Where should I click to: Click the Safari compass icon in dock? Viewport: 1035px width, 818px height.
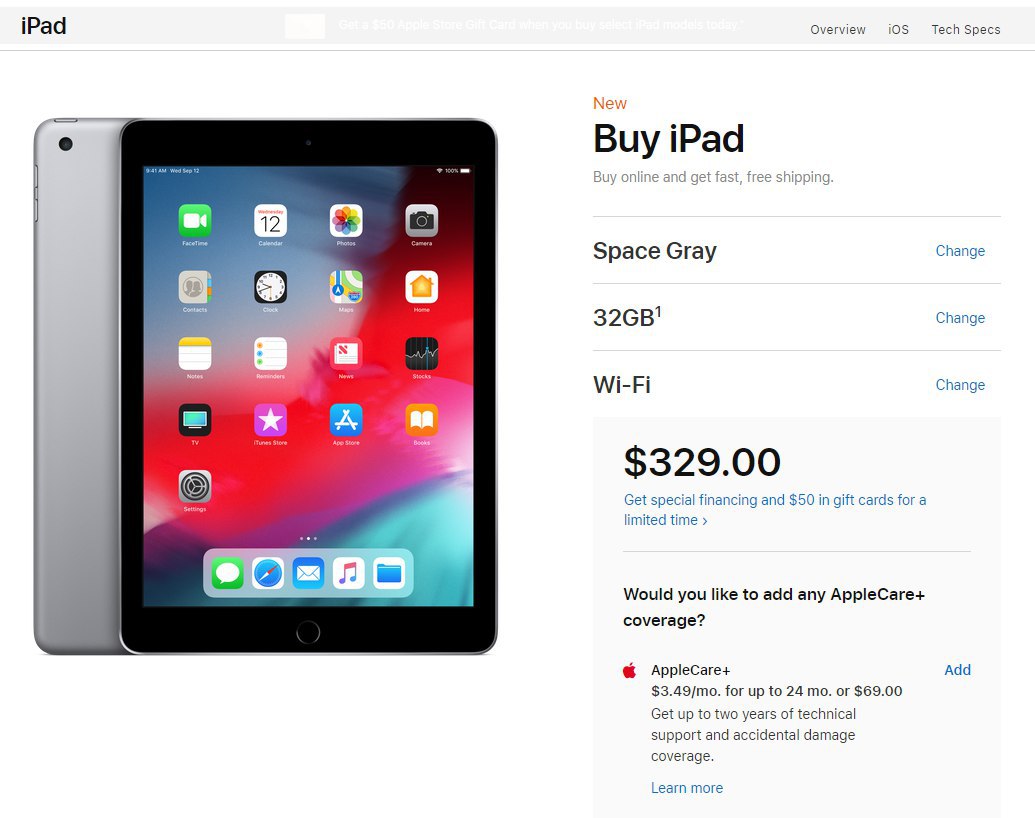[268, 573]
